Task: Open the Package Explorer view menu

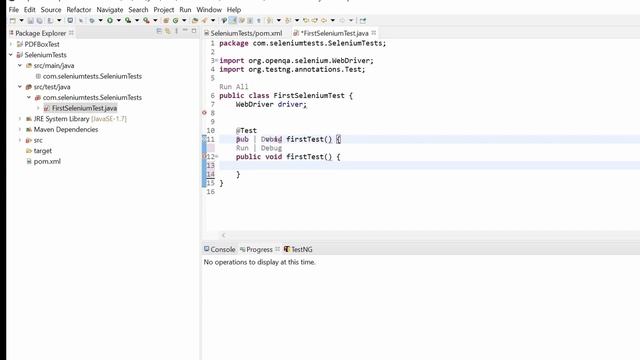Action: pyautogui.click(x=176, y=31)
